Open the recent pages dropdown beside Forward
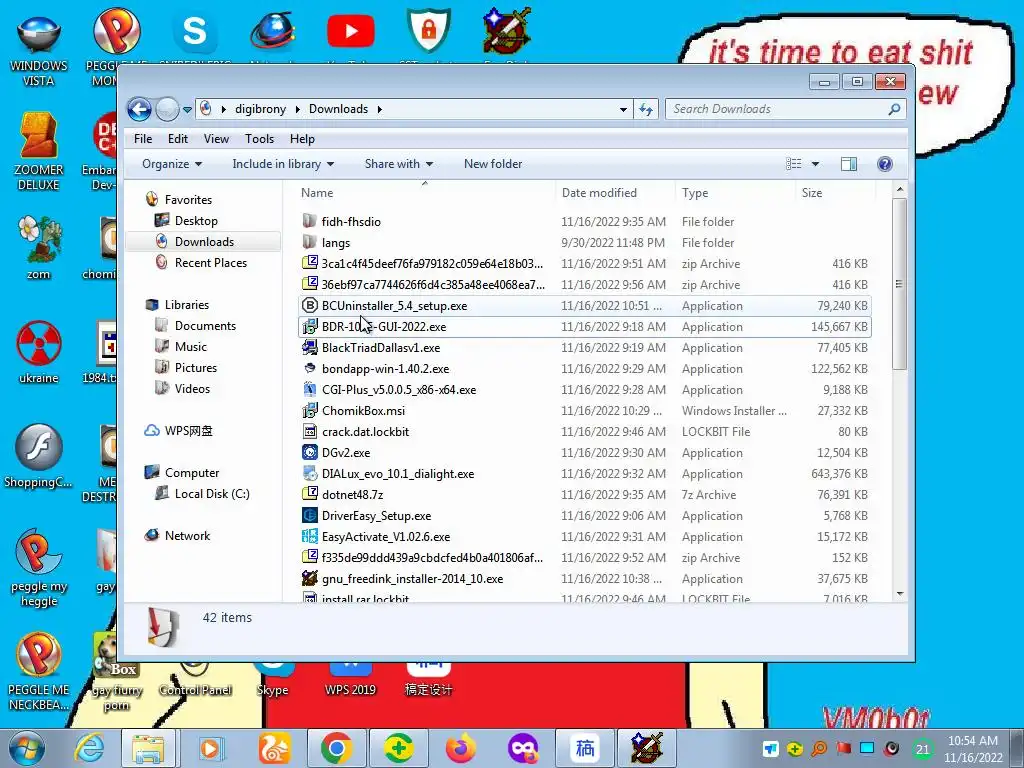Viewport: 1024px width, 768px height. (x=187, y=110)
